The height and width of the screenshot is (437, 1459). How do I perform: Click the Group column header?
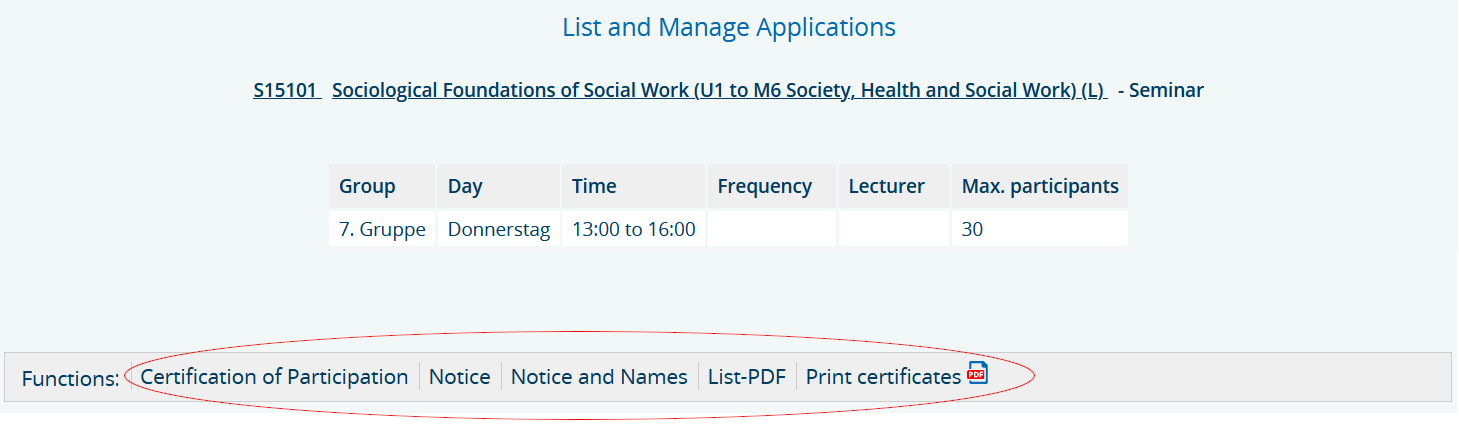[x=382, y=186]
